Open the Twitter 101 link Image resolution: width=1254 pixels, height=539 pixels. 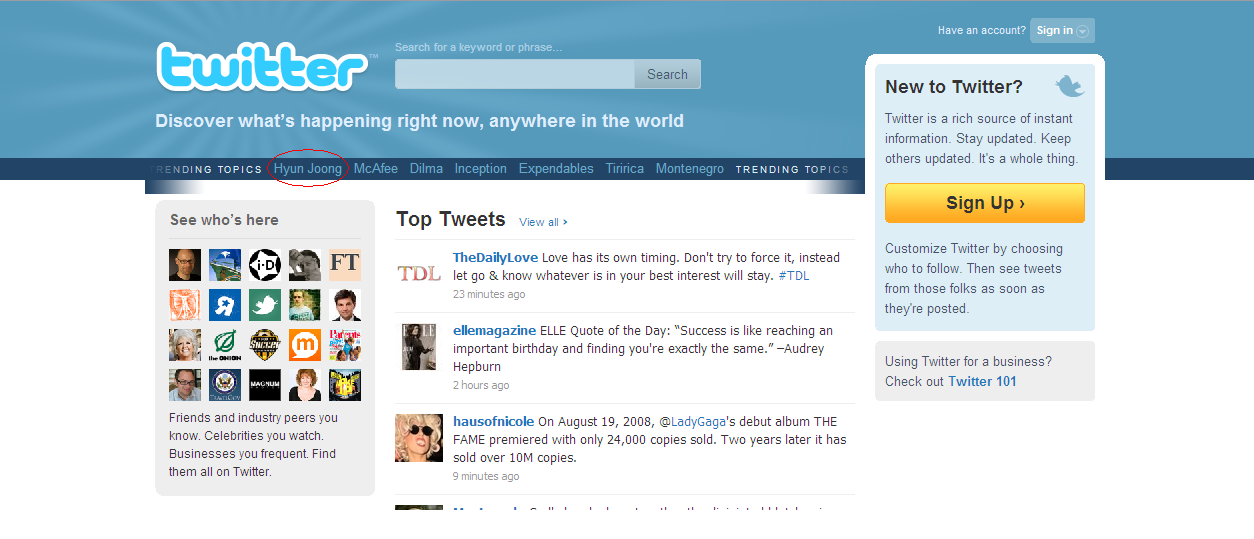[982, 381]
